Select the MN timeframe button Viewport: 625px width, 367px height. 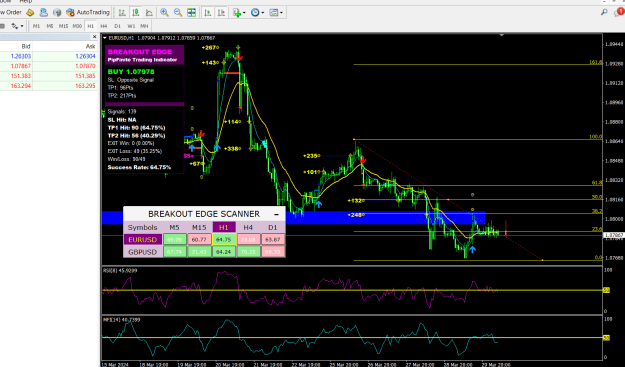[144, 26]
